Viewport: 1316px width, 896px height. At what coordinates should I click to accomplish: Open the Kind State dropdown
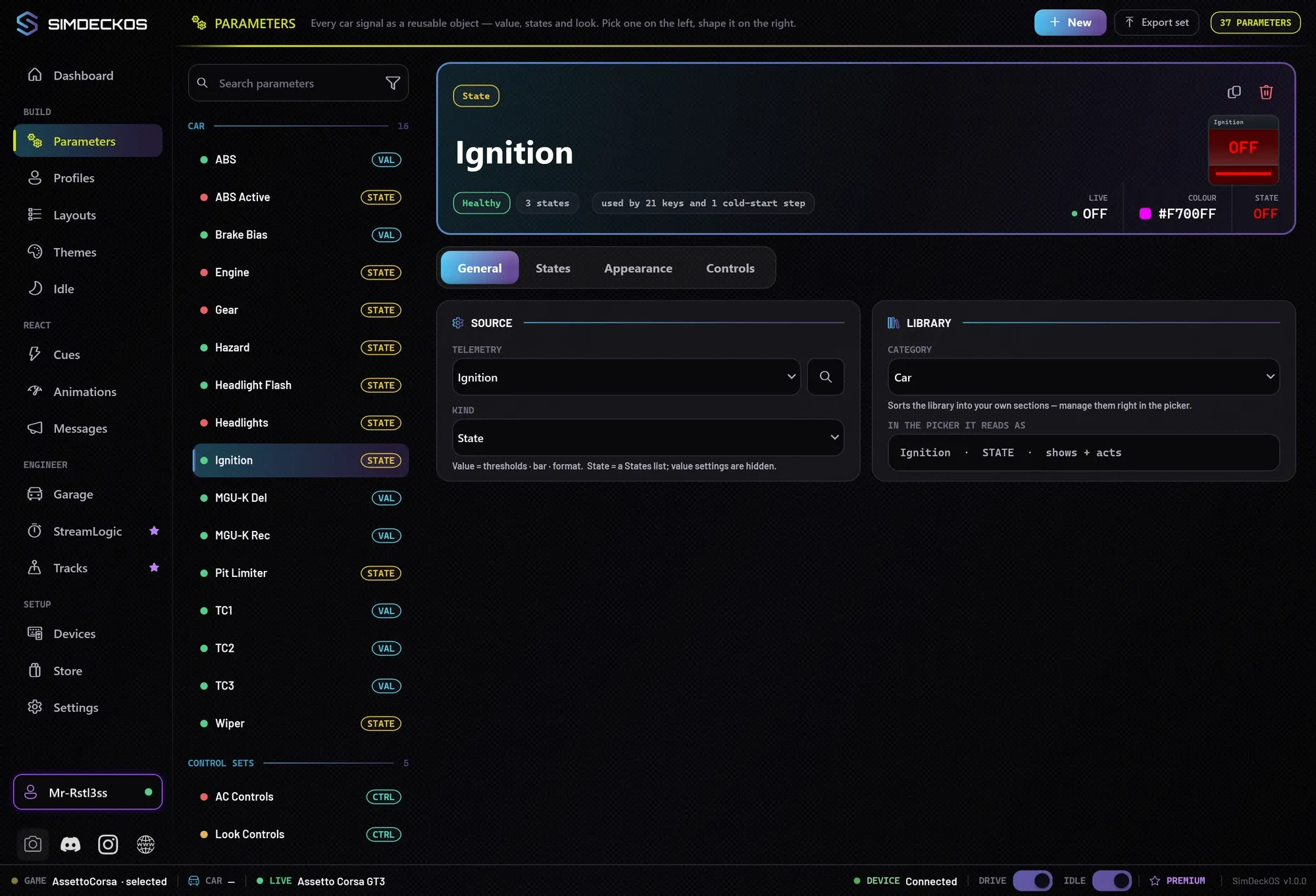[x=647, y=437]
